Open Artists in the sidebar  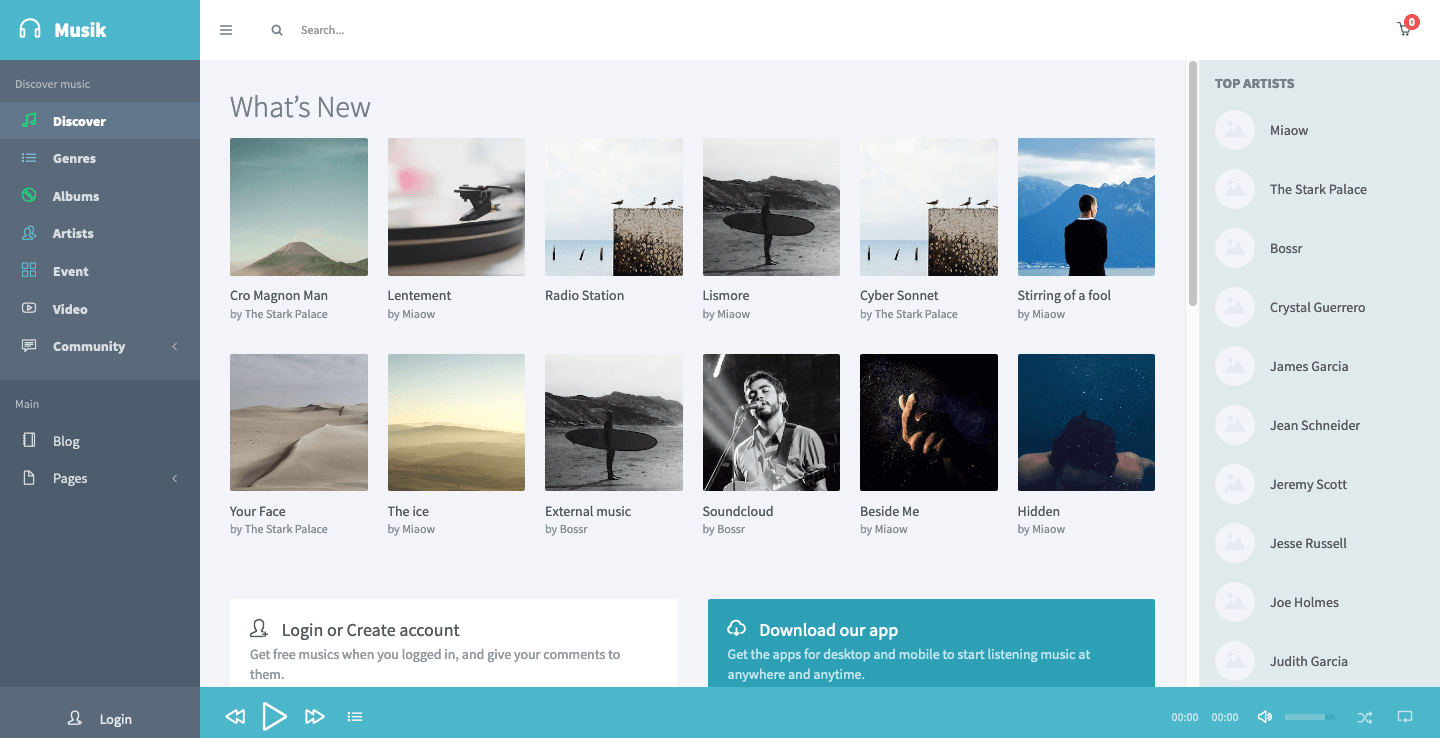[100, 233]
